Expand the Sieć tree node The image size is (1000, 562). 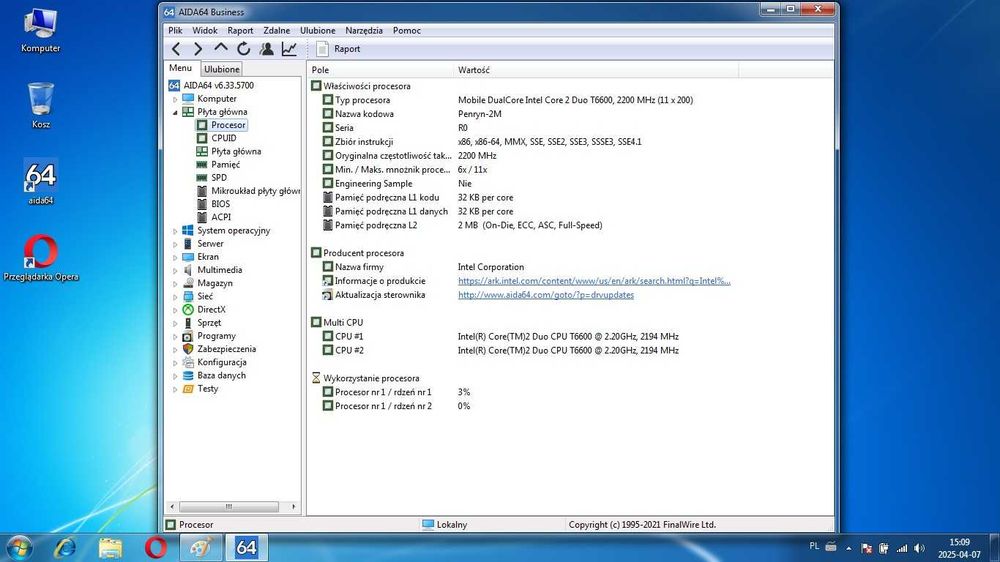pos(175,297)
